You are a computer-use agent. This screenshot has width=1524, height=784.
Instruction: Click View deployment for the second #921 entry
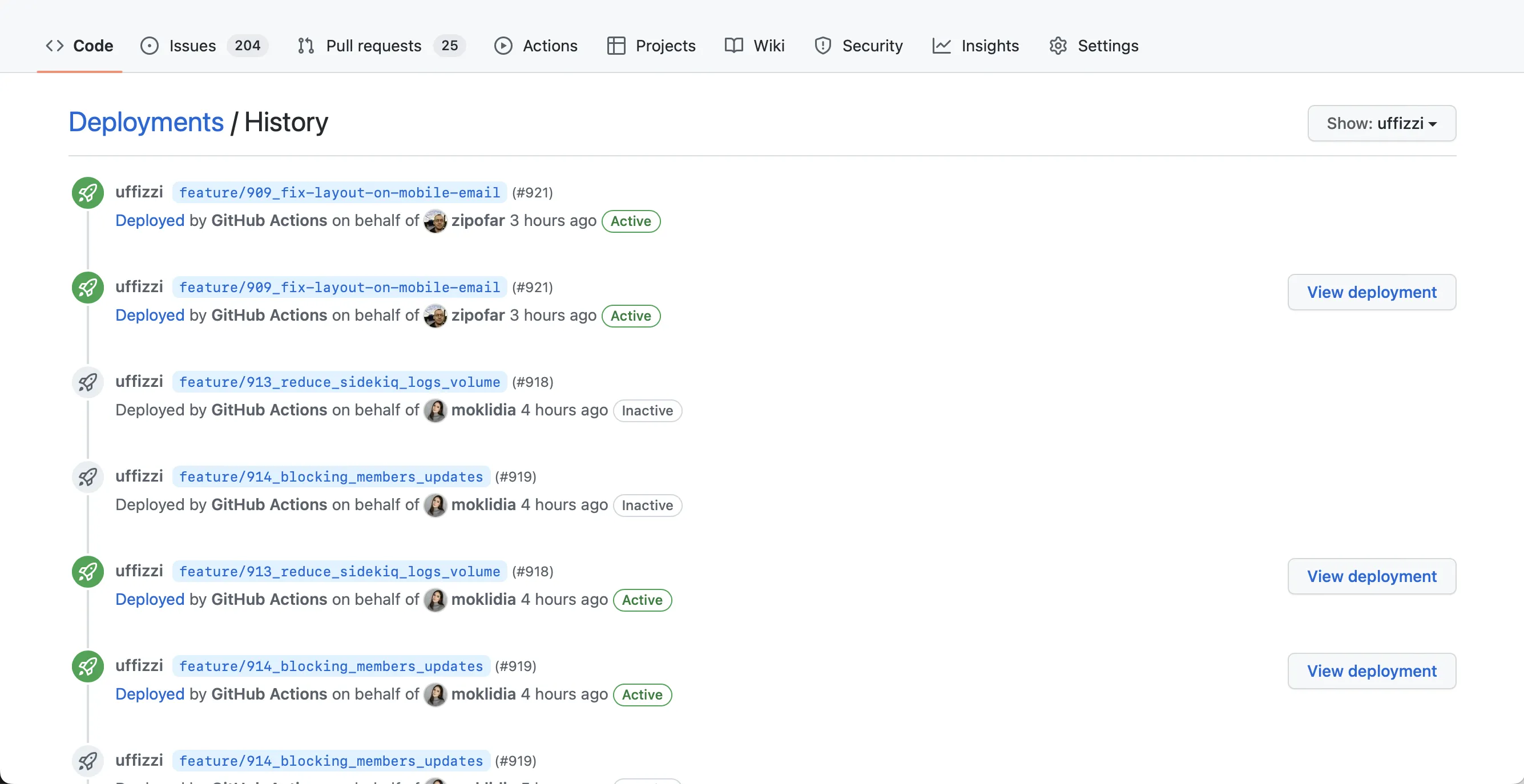(1372, 292)
